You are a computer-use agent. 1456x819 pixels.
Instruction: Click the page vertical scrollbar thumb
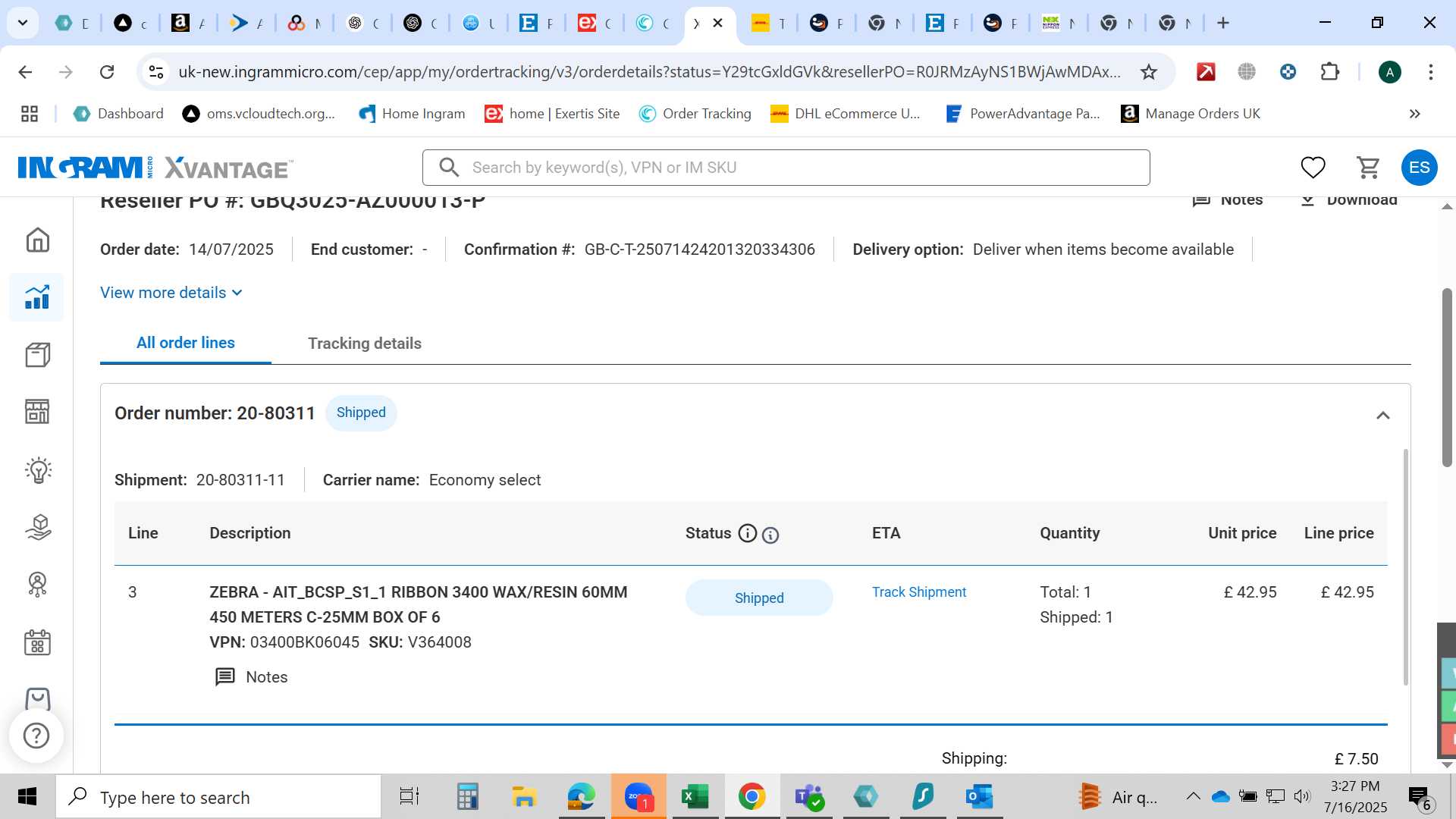click(1447, 377)
